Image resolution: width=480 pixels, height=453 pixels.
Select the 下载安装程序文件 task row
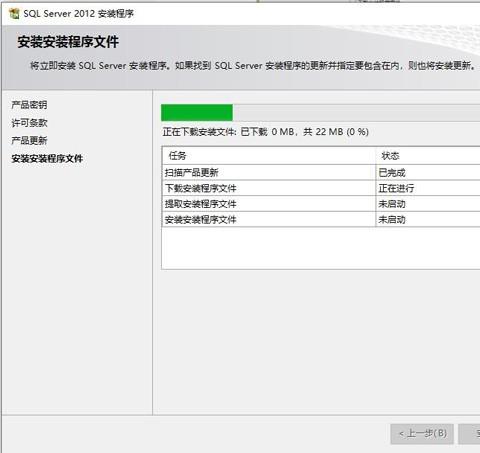[x=321, y=188]
